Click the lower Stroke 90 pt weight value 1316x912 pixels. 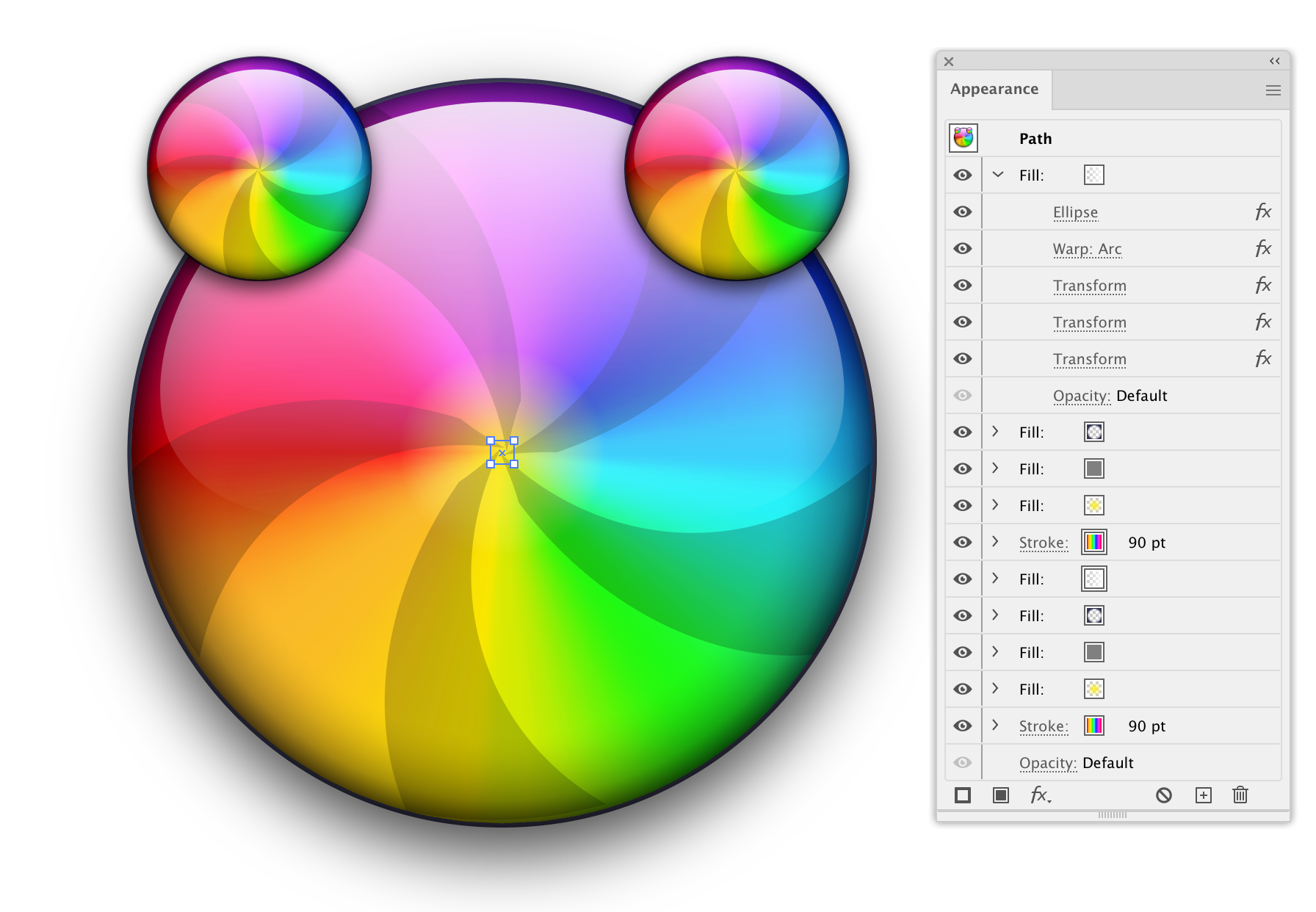[x=1146, y=726]
